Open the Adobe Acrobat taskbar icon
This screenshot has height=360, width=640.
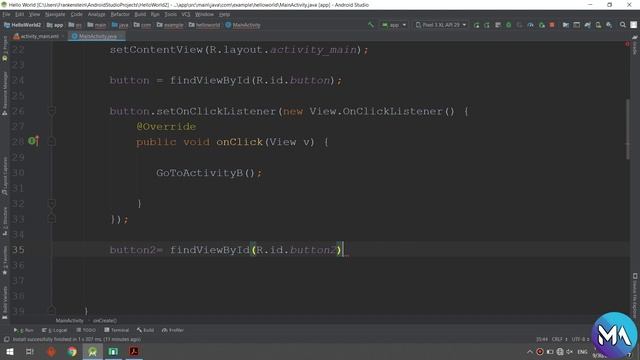(x=134, y=351)
